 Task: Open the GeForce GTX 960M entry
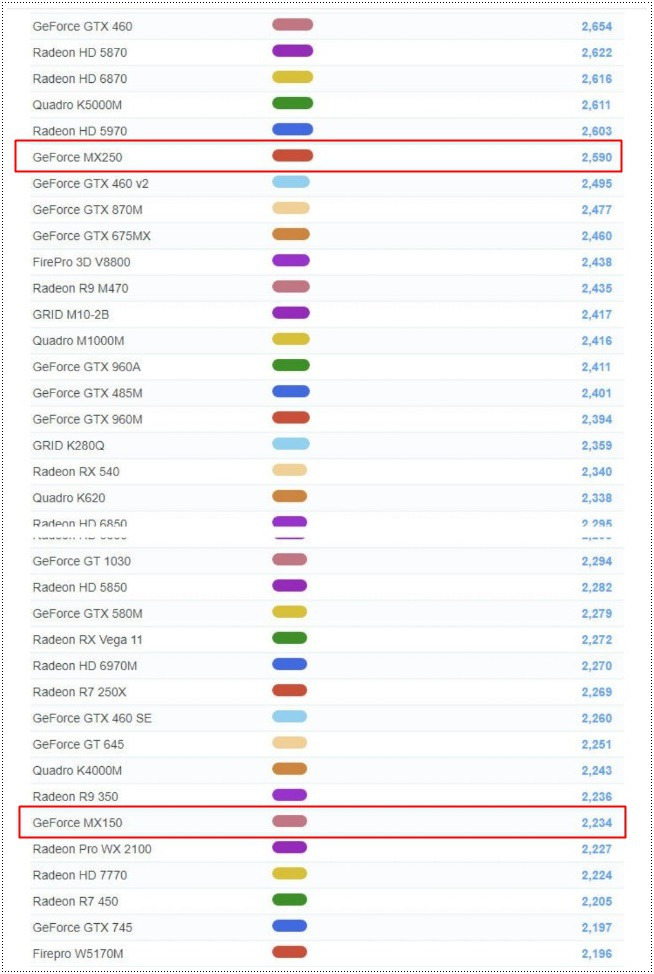click(88, 419)
